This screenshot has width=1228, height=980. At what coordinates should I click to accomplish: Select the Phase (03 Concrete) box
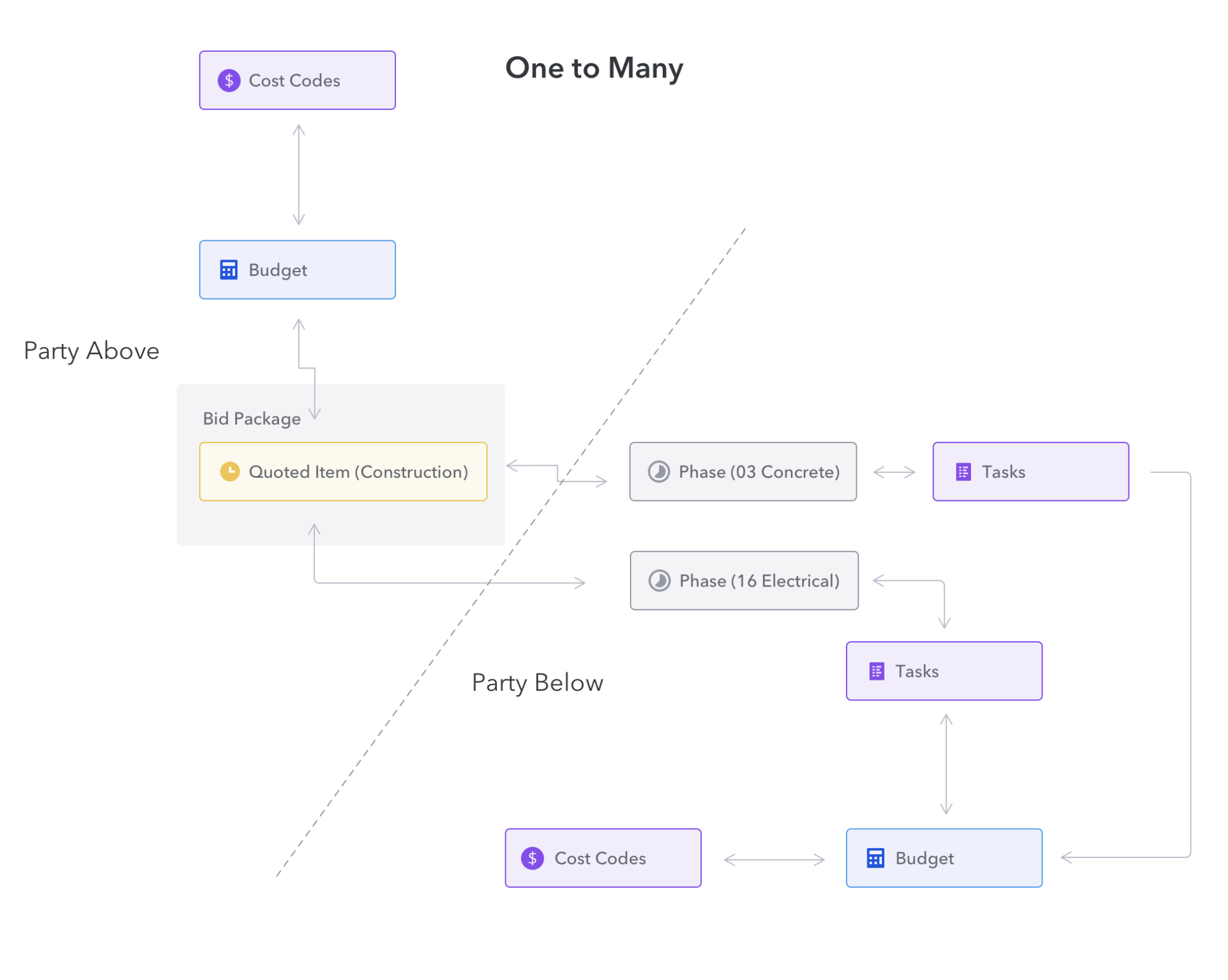click(743, 472)
